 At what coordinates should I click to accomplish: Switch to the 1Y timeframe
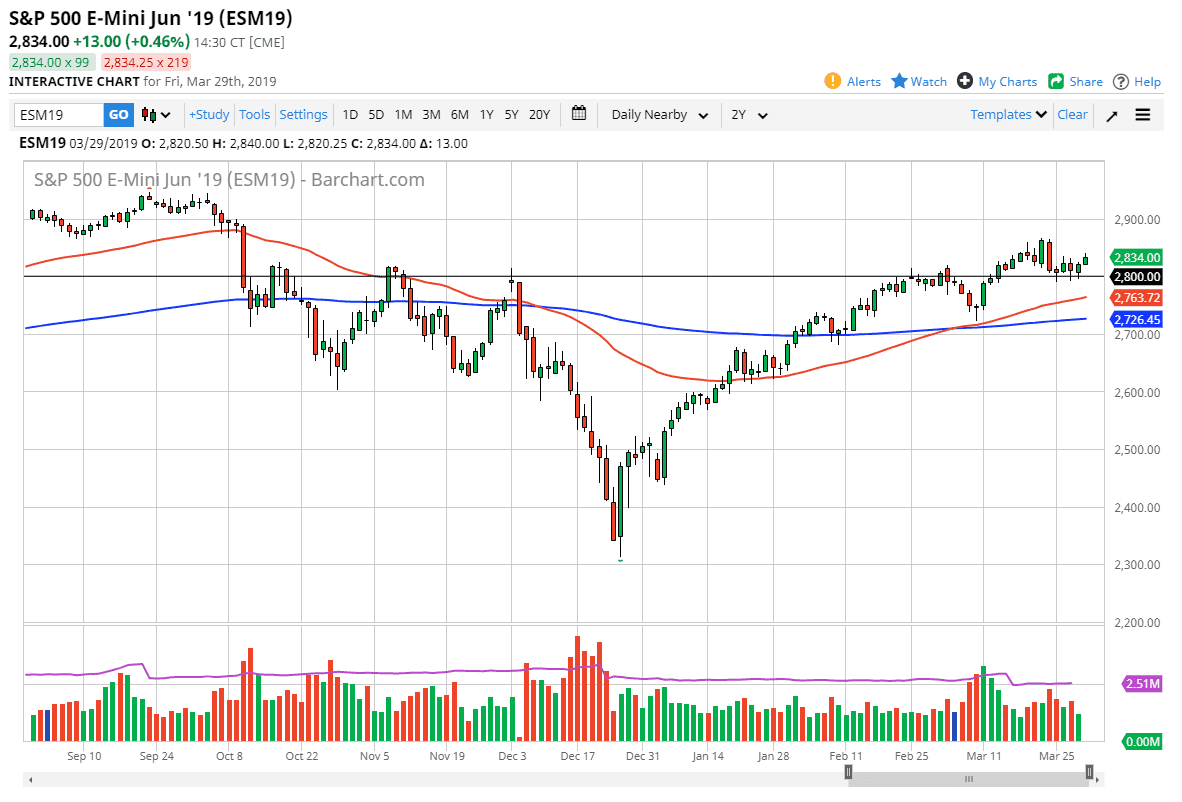(x=486, y=115)
